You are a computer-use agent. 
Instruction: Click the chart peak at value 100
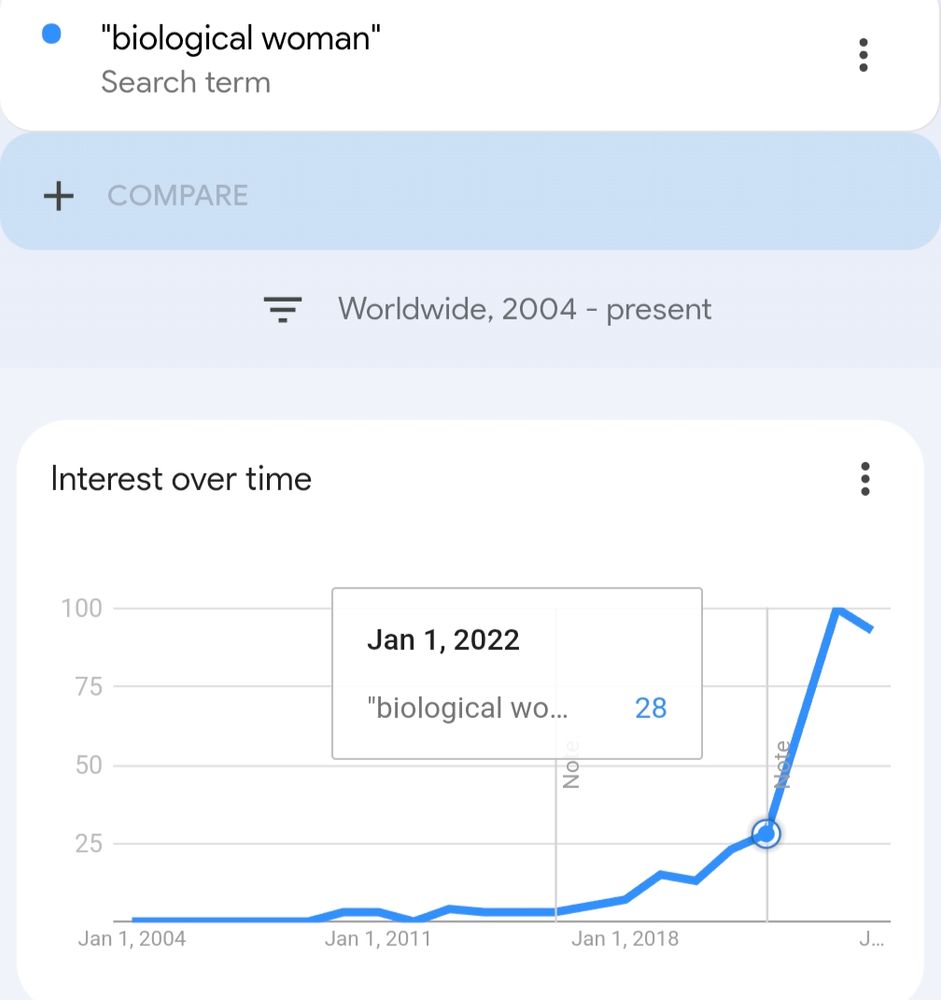point(838,608)
